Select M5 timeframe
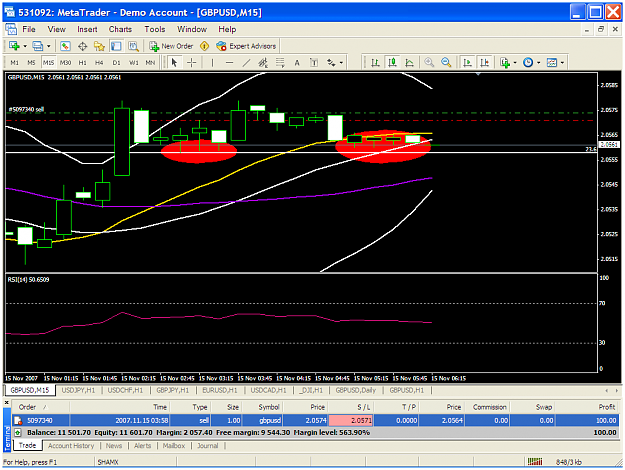Viewport: 625px width, 470px height. tap(31, 63)
